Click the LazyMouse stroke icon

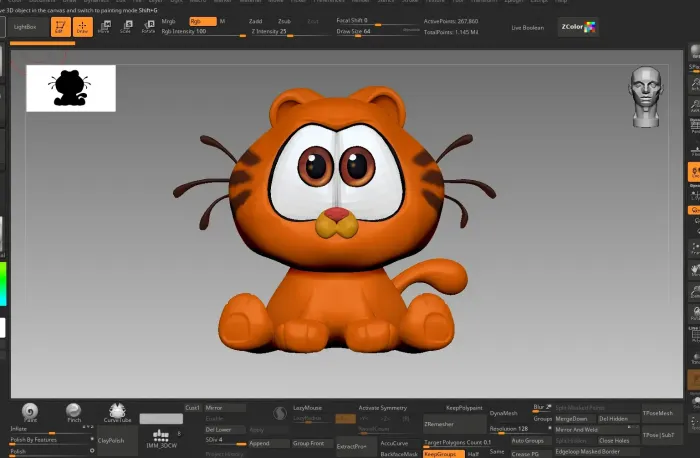pyautogui.click(x=279, y=413)
